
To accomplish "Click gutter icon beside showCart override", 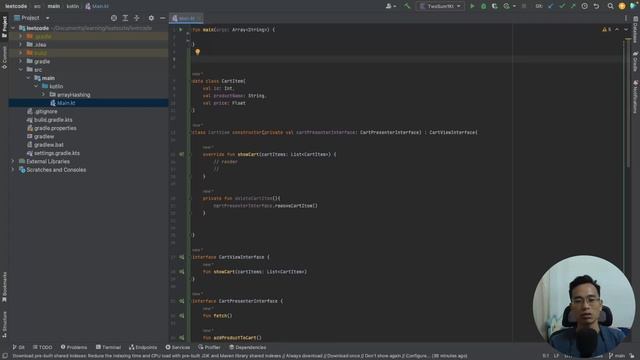I will click(x=181, y=155).
